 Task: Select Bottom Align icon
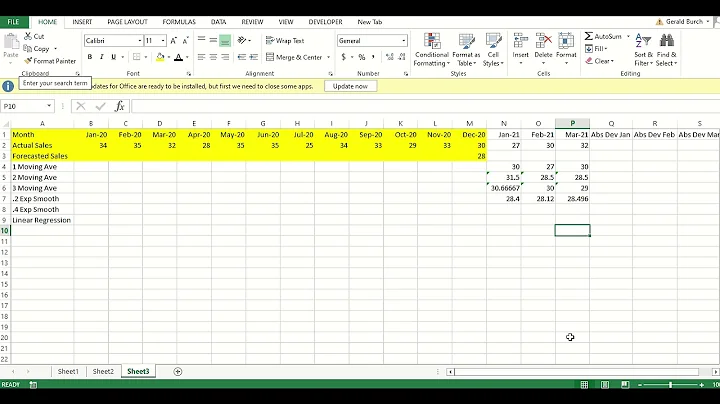(x=225, y=40)
